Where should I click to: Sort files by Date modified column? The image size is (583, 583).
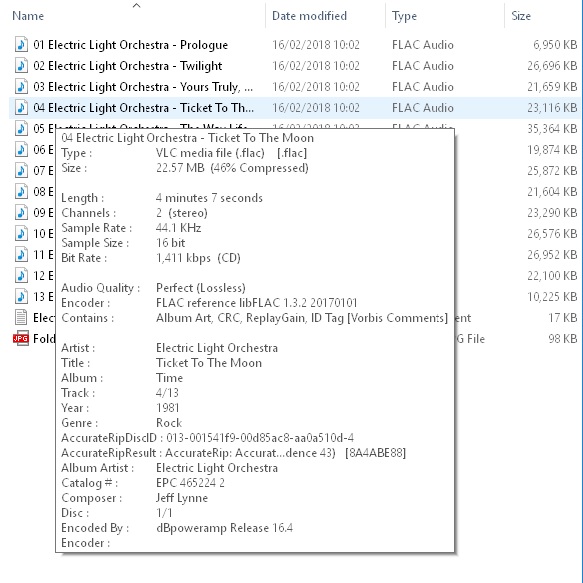point(309,16)
